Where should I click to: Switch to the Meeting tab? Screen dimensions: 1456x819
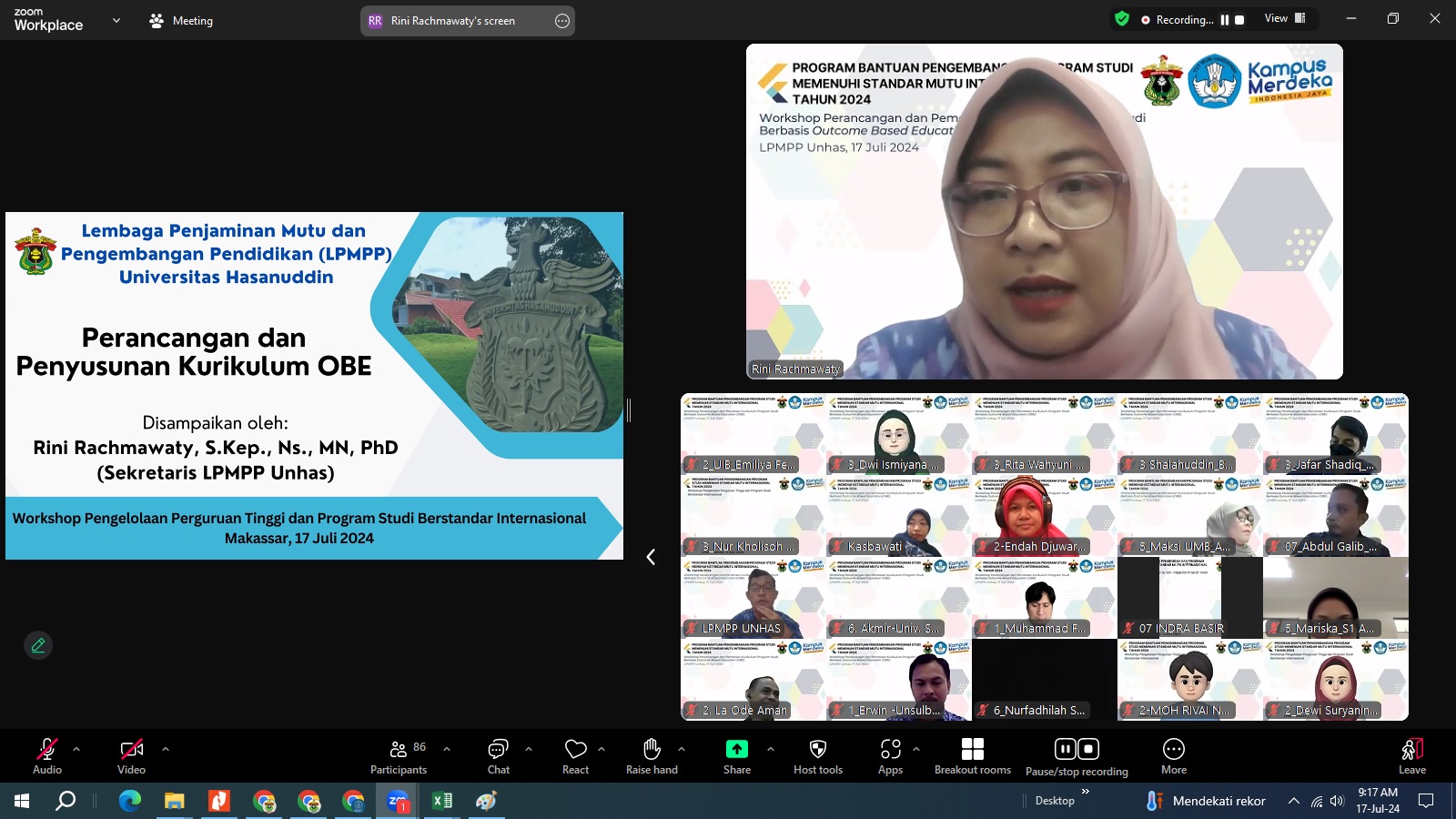coord(181,19)
